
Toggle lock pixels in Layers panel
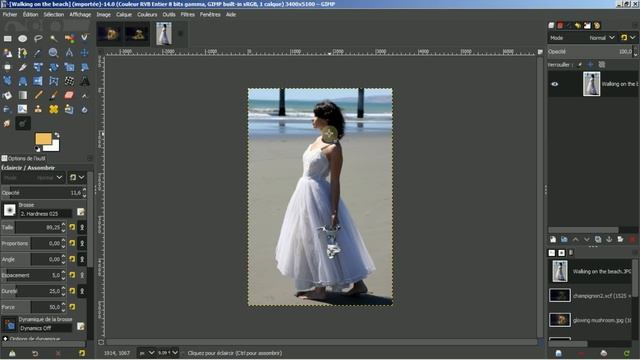pyautogui.click(x=579, y=64)
